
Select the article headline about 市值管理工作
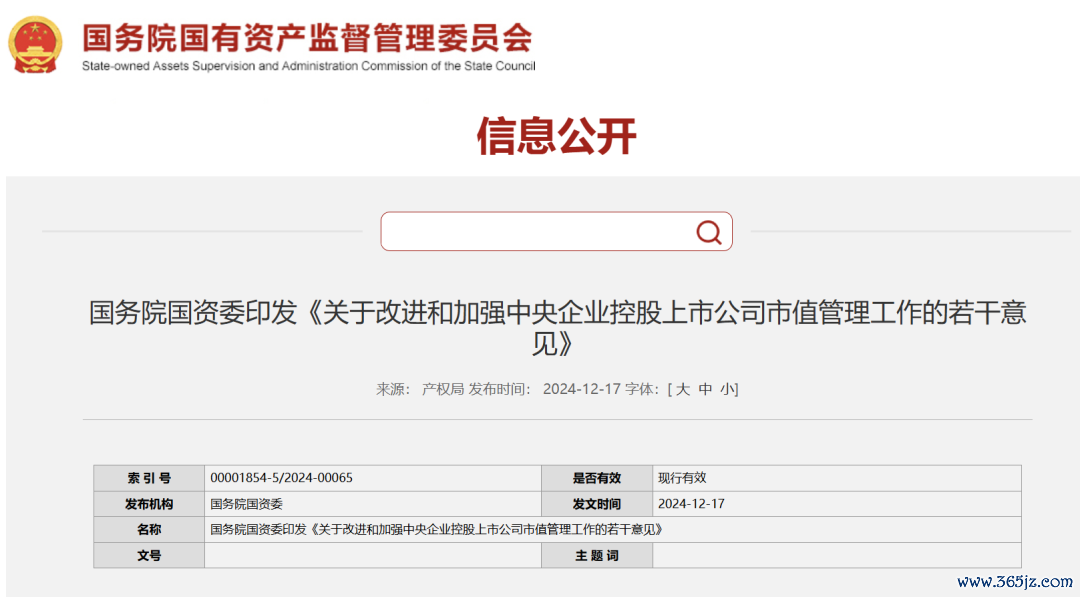(557, 328)
